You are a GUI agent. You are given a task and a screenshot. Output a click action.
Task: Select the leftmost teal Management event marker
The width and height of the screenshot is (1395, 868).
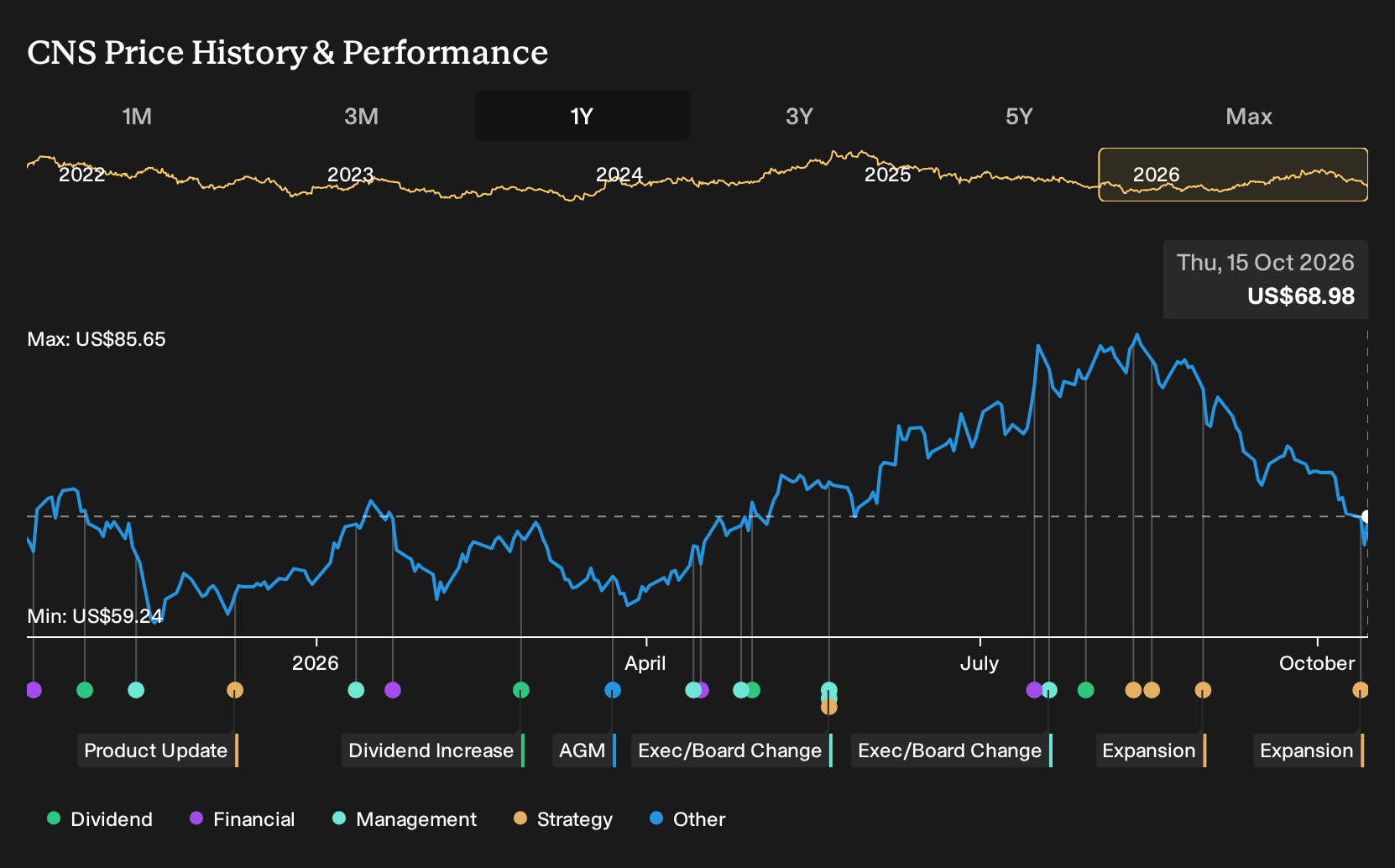pos(136,690)
